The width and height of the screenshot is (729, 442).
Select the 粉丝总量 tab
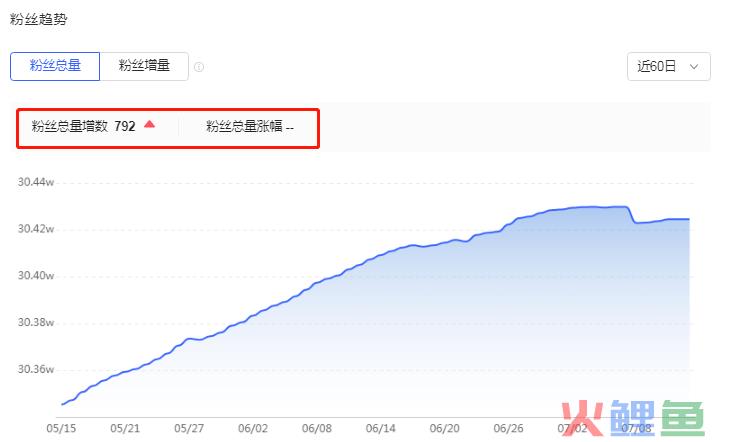point(55,66)
